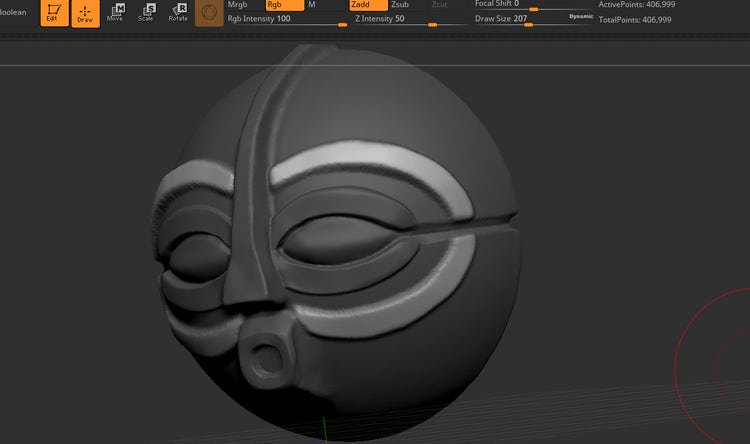This screenshot has height=444, width=750.
Task: Click the ActivePoints count readout
Action: pos(636,5)
